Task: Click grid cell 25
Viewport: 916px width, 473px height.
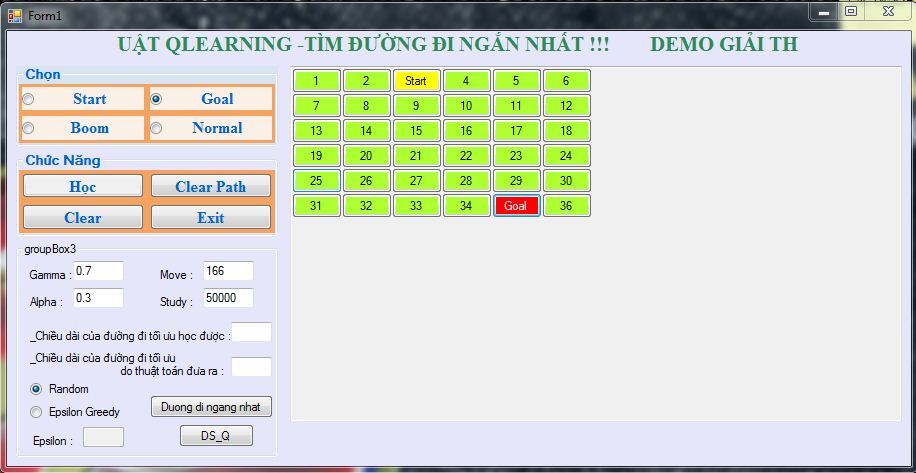Action: (x=317, y=180)
